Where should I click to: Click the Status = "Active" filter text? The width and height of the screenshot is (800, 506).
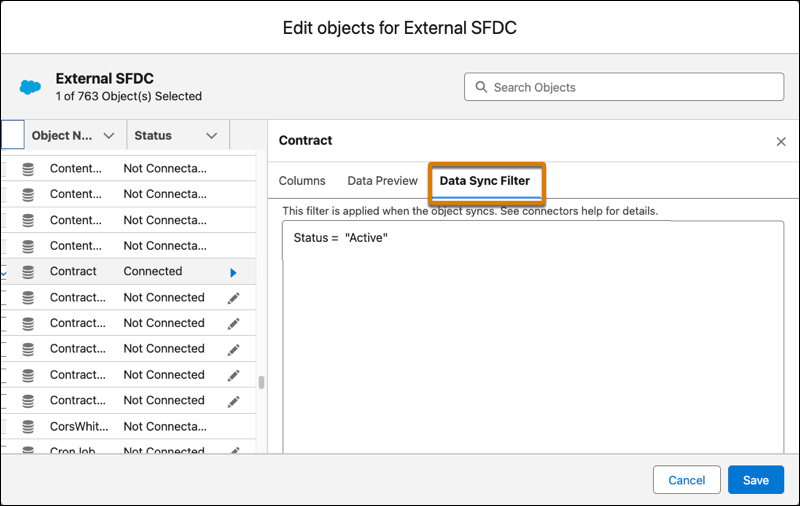click(x=340, y=238)
